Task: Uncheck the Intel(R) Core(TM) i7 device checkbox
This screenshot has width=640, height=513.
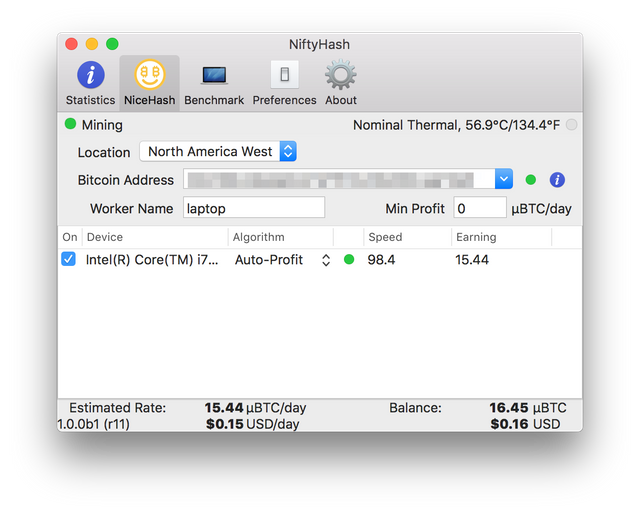Action: click(x=68, y=259)
